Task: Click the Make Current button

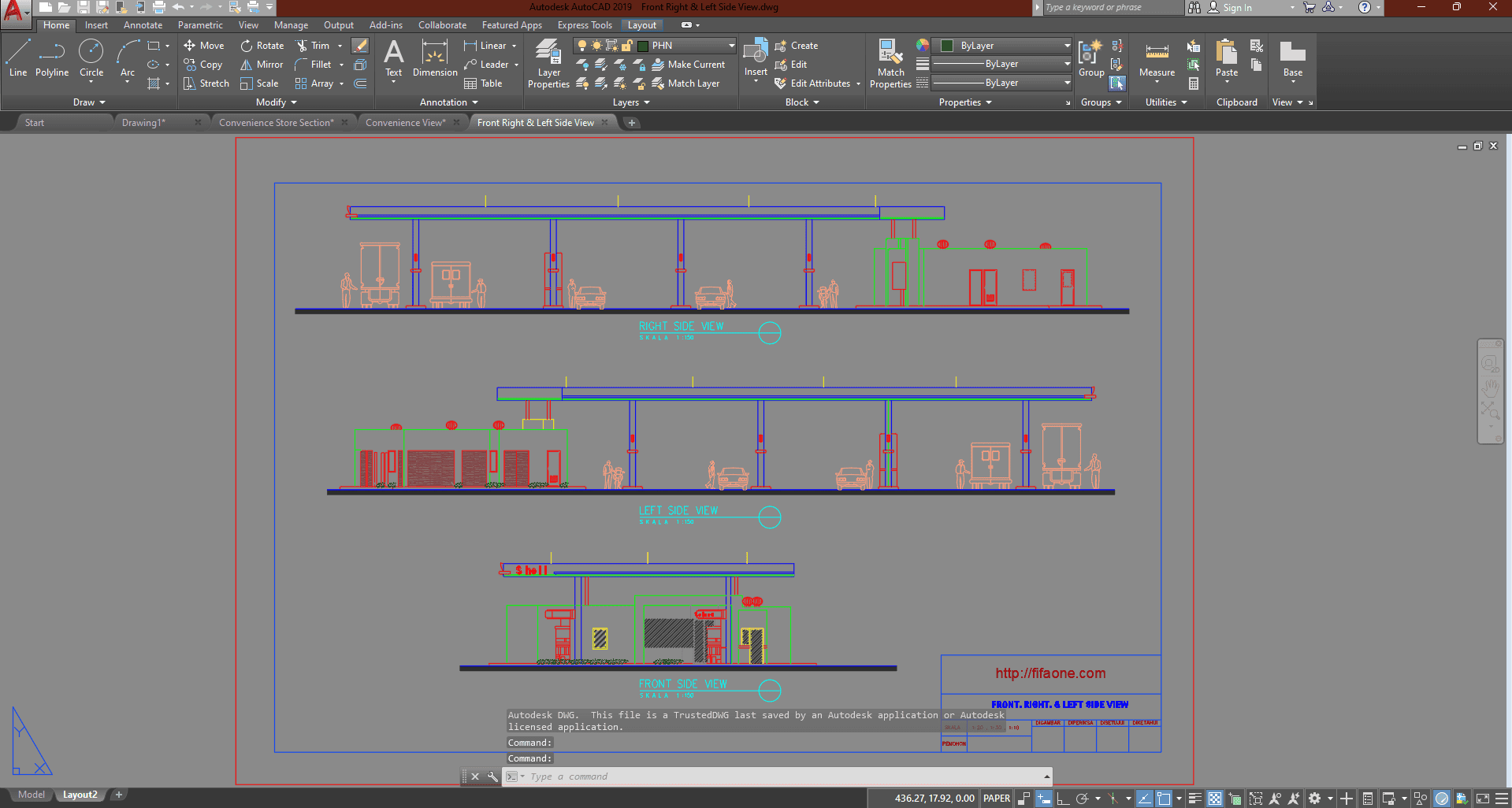Action: pos(689,65)
